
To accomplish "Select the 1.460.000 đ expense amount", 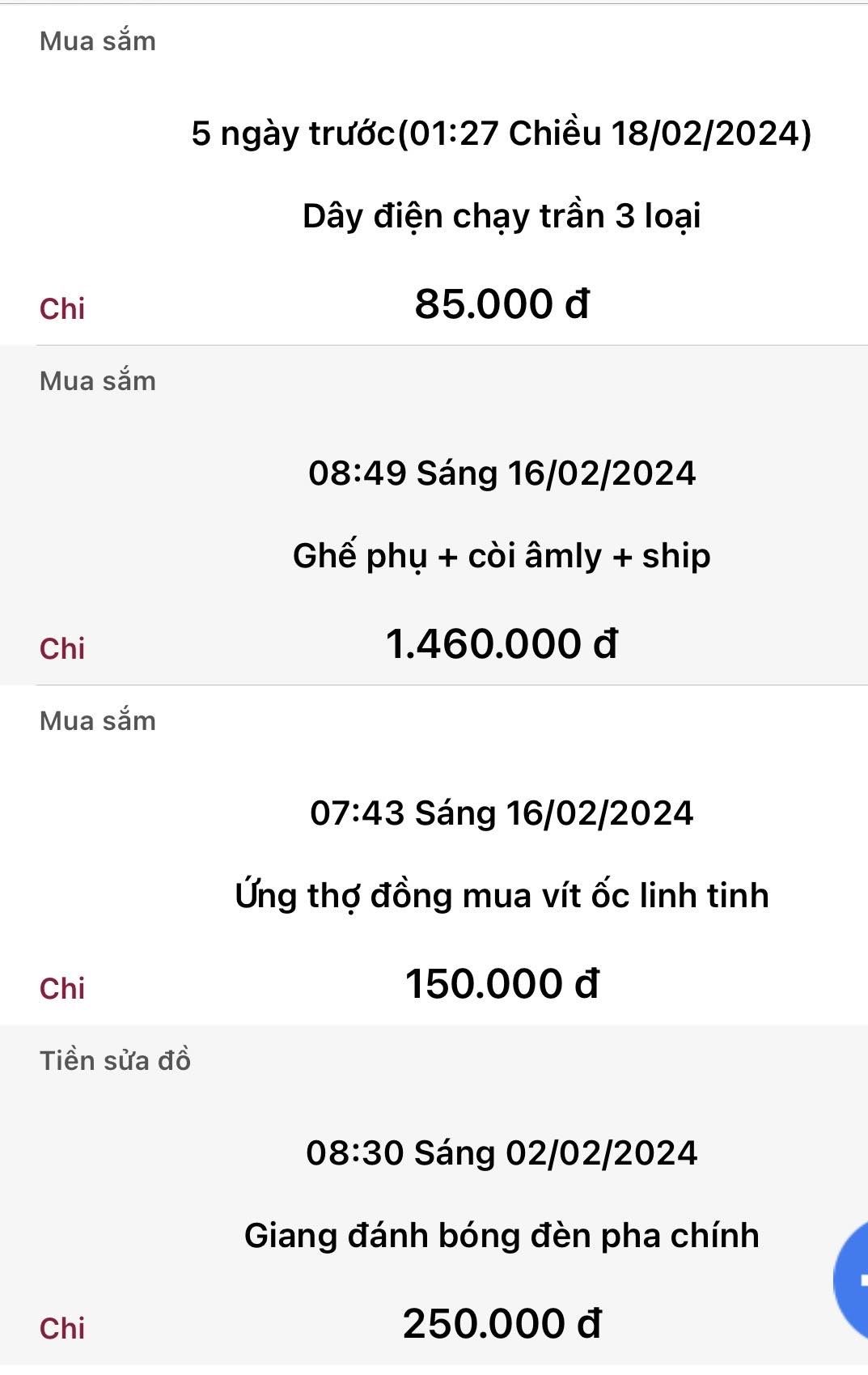I will click(x=502, y=645).
